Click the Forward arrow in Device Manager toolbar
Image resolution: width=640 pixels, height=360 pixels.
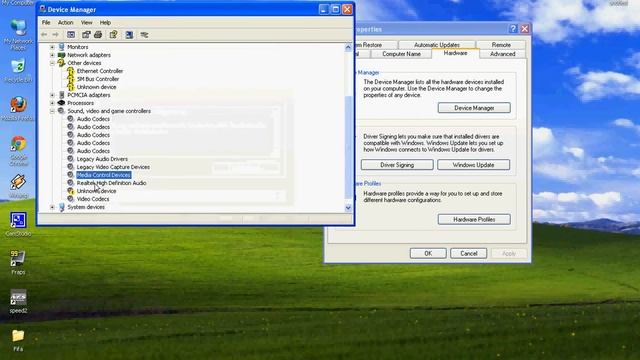56,35
